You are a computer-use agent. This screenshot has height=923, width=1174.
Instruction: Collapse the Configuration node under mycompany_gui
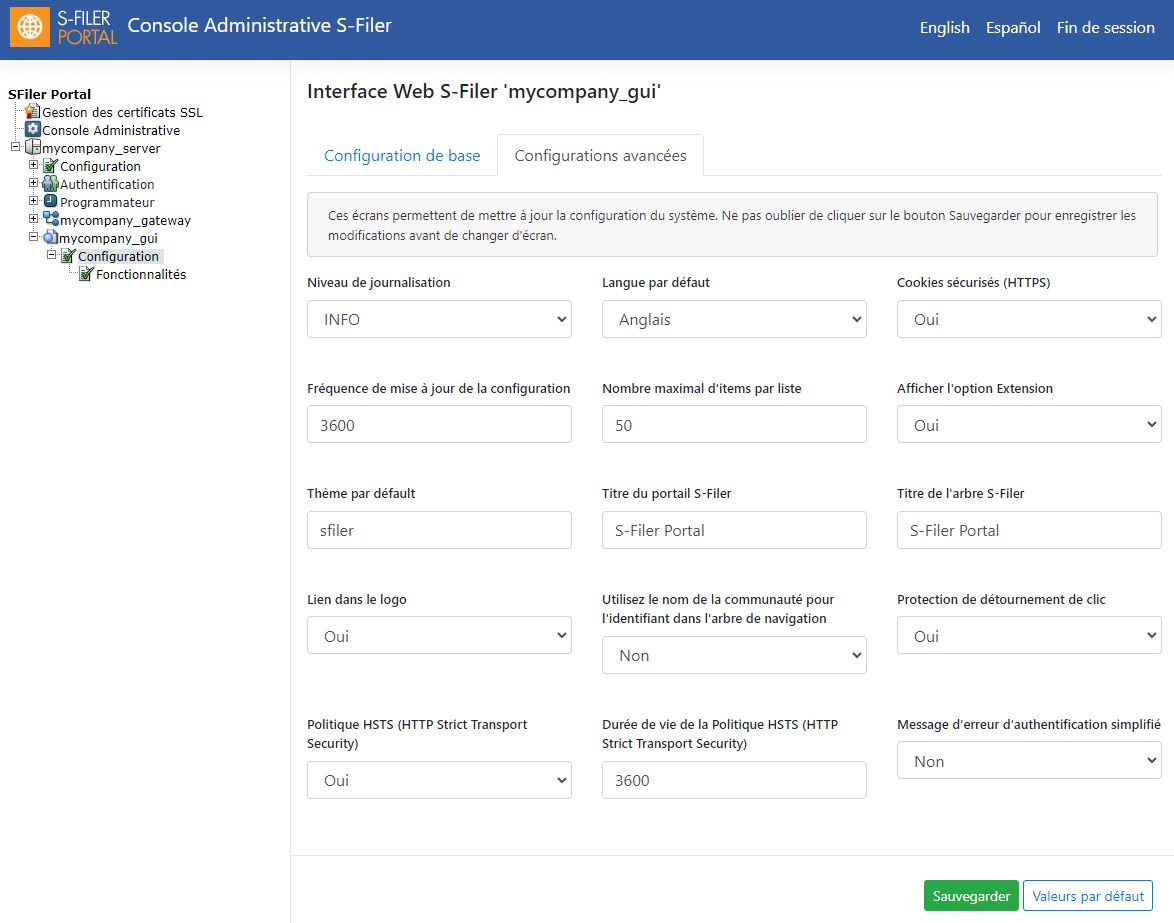[51, 255]
